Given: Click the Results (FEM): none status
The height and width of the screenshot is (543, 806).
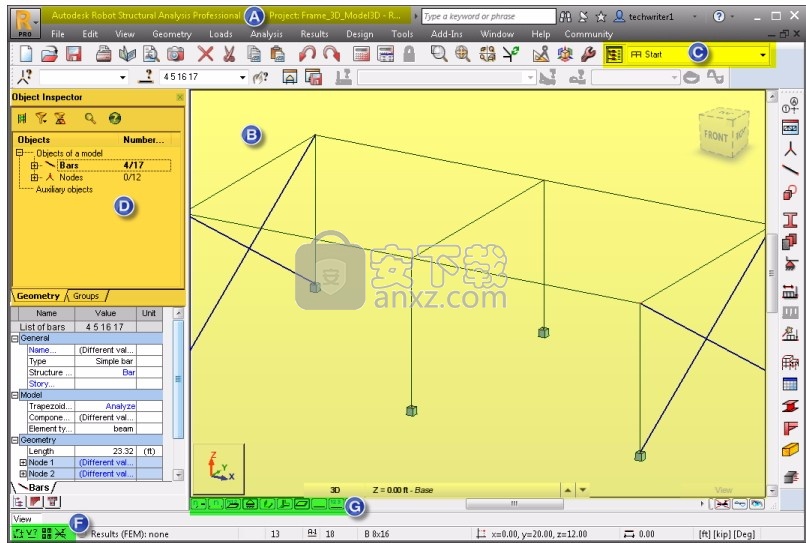Looking at the screenshot, I should click(130, 534).
